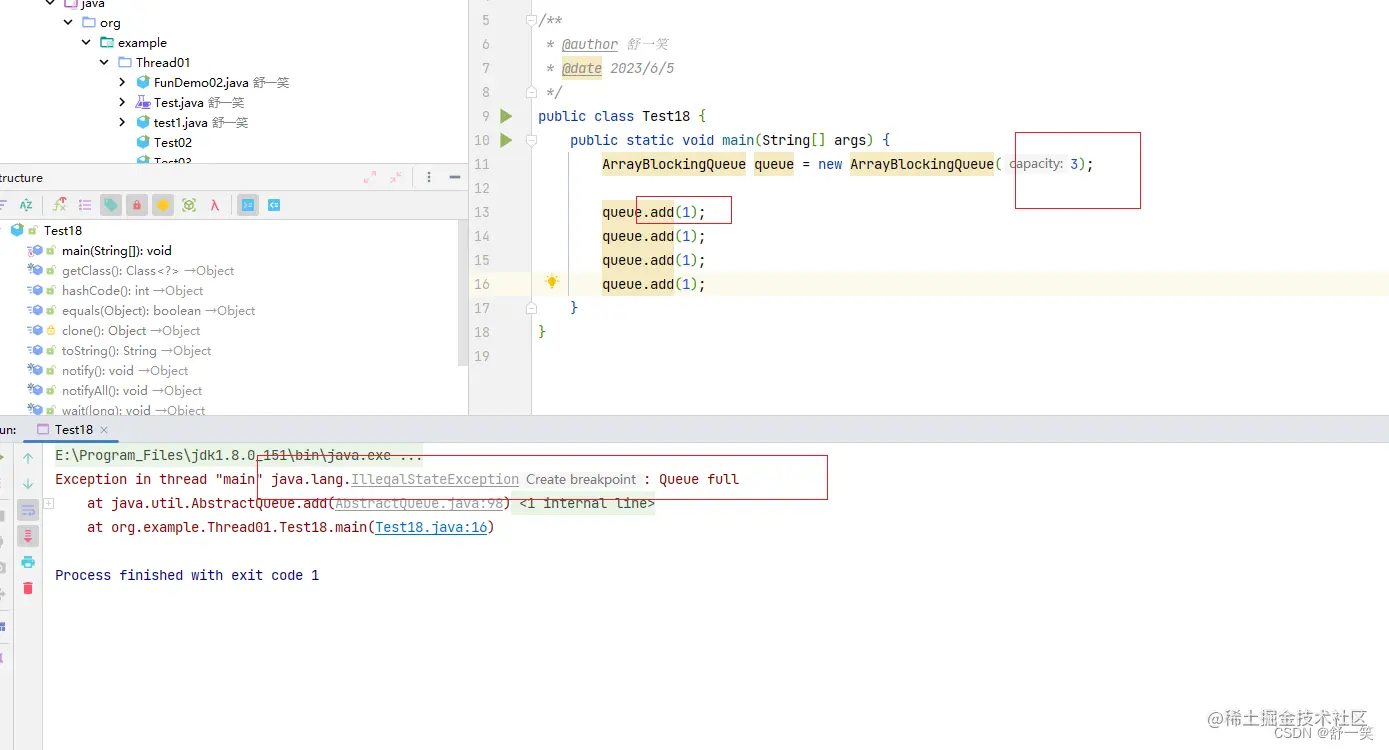Select toString(): String in Structure
This screenshot has height=750, width=1389.
[x=137, y=350]
